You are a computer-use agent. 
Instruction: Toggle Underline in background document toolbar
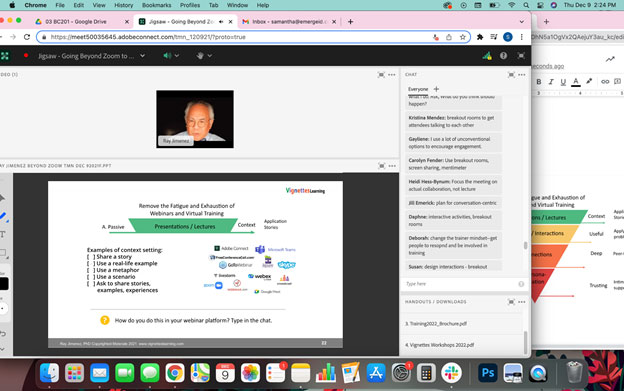point(563,82)
